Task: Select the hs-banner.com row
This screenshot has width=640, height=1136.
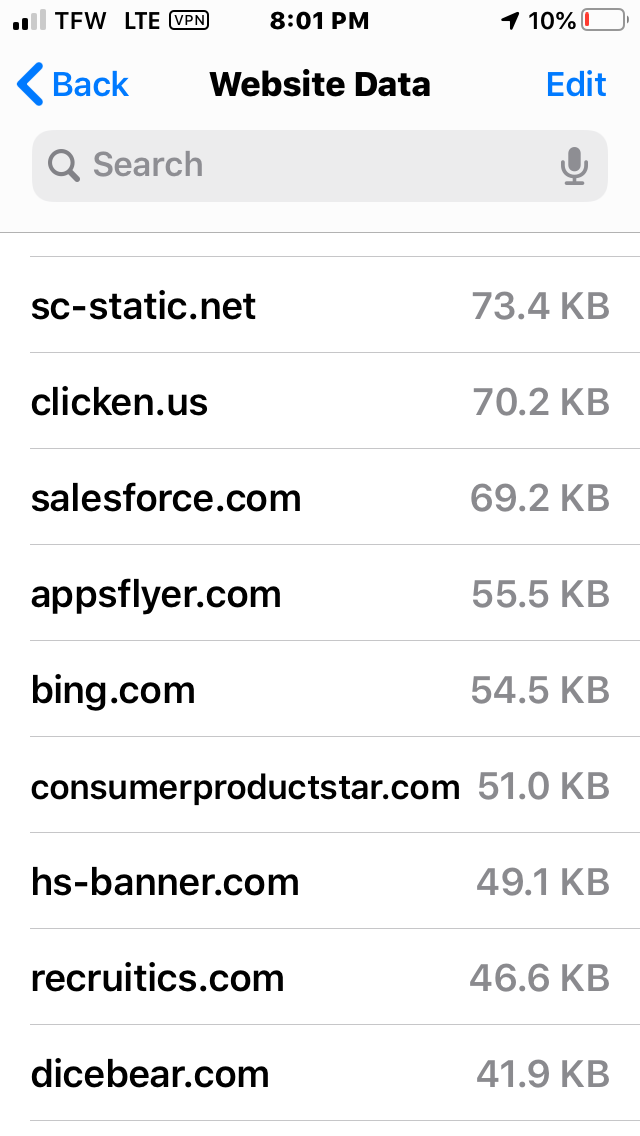Action: point(320,881)
